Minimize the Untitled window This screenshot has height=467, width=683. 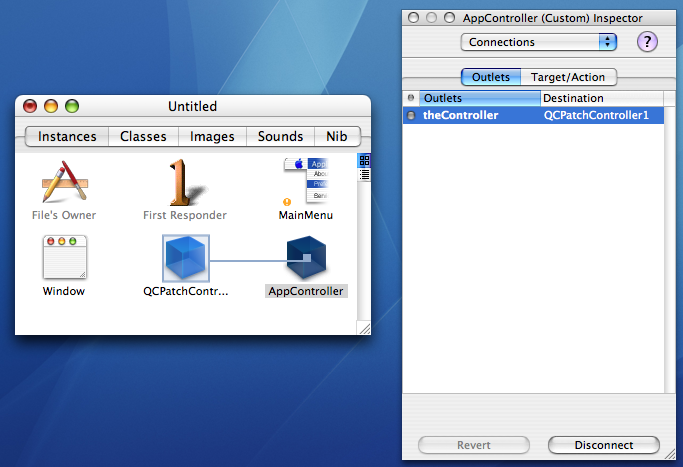(51, 106)
